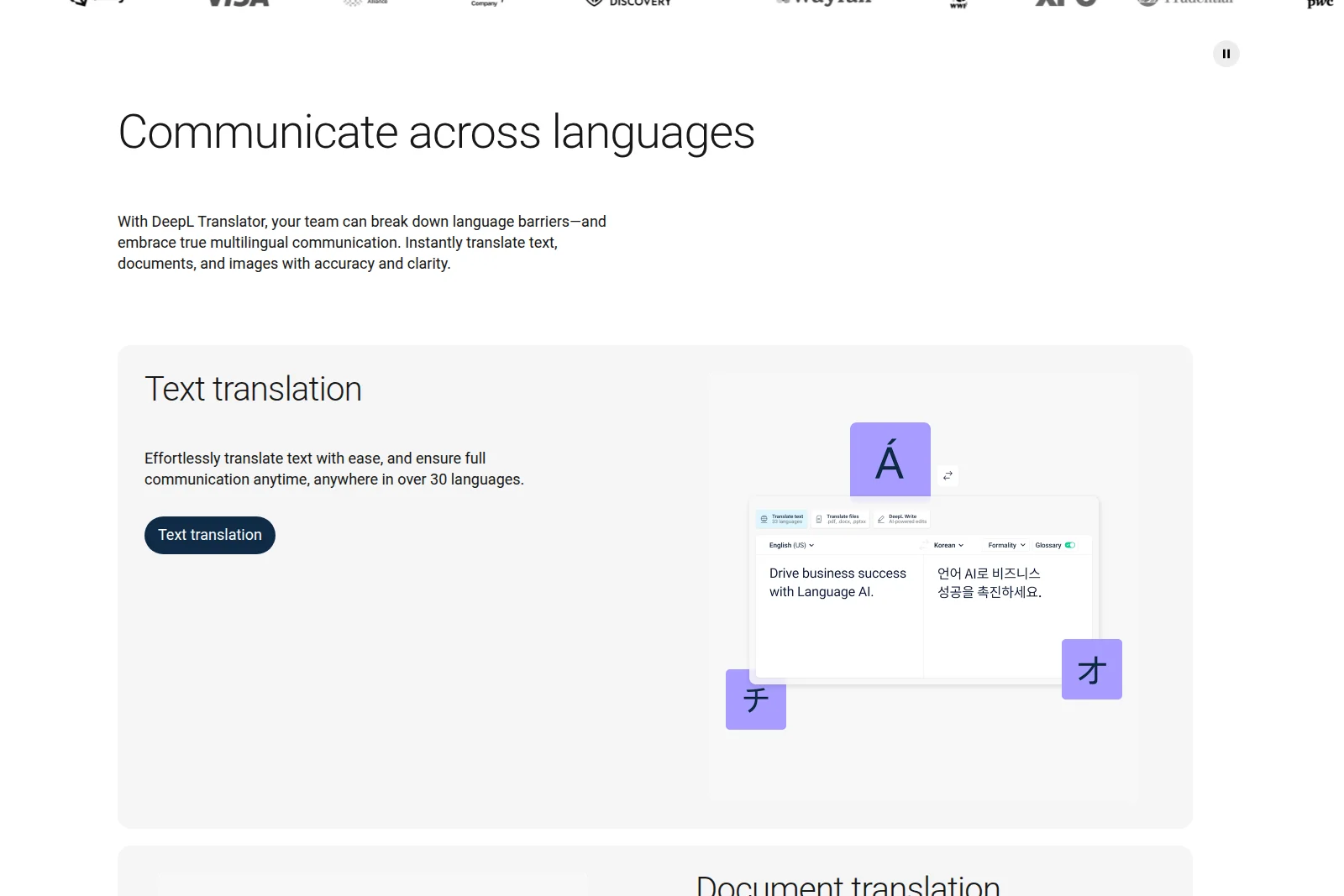Viewport: 1344px width, 896px height.
Task: Open the Korean target language dropdown
Action: tap(945, 545)
